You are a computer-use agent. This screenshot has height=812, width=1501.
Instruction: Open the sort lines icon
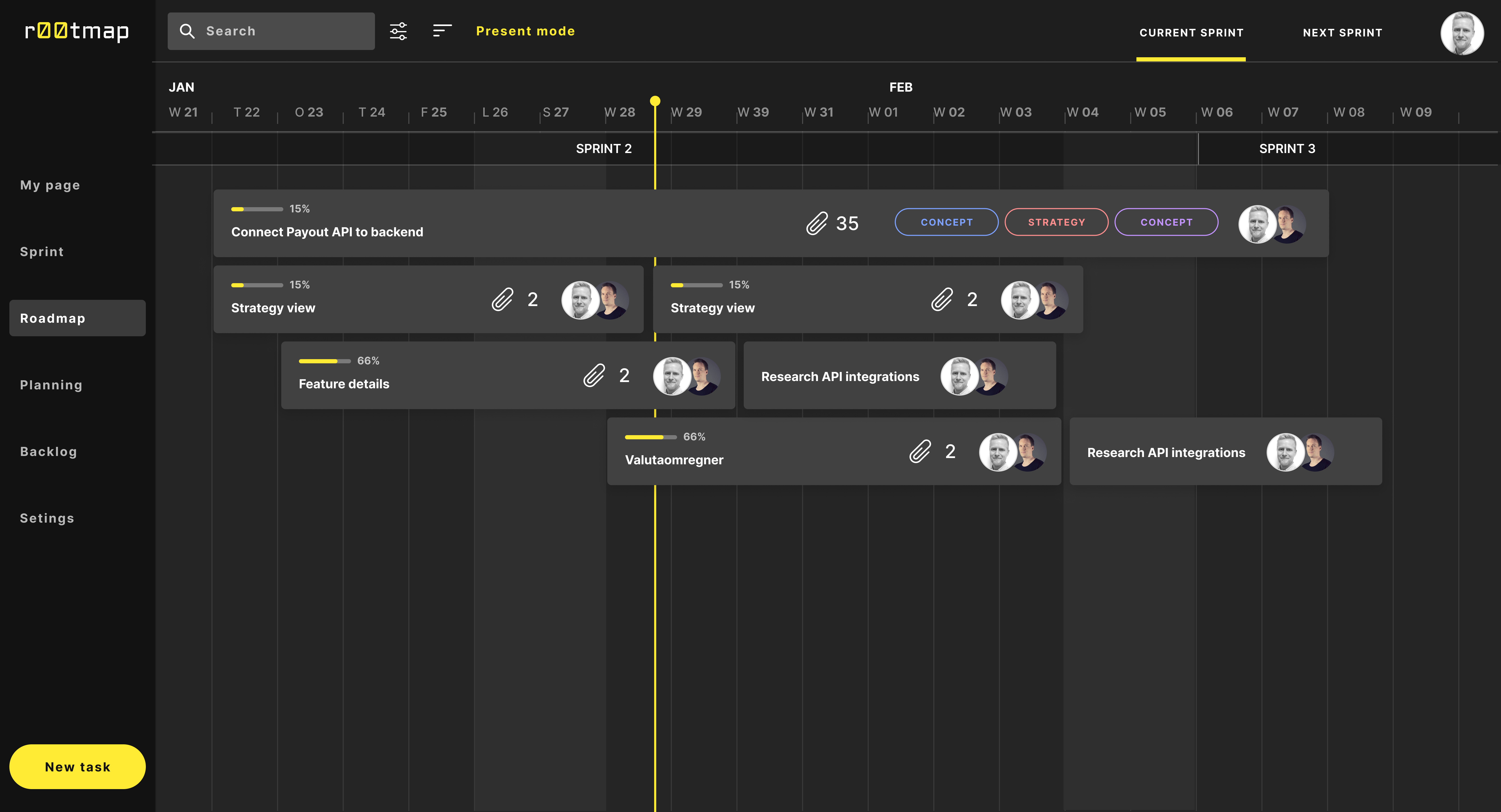(442, 30)
